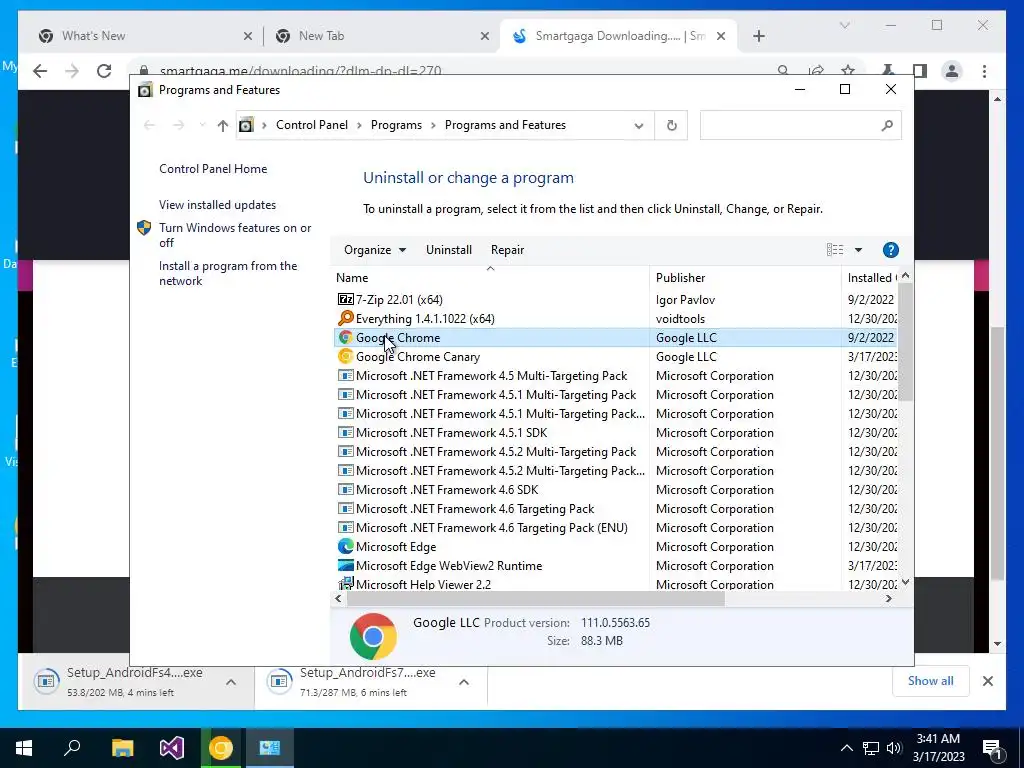Screen dimensions: 1024x768
Task: Close the Chrome downloads bar
Action: [x=987, y=681]
